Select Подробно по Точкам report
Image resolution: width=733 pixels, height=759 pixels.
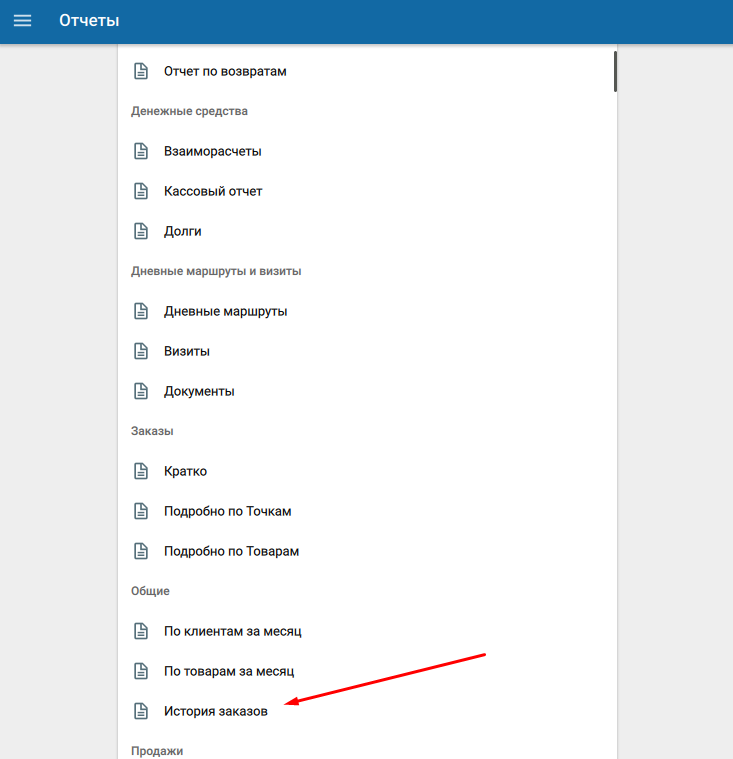(227, 511)
